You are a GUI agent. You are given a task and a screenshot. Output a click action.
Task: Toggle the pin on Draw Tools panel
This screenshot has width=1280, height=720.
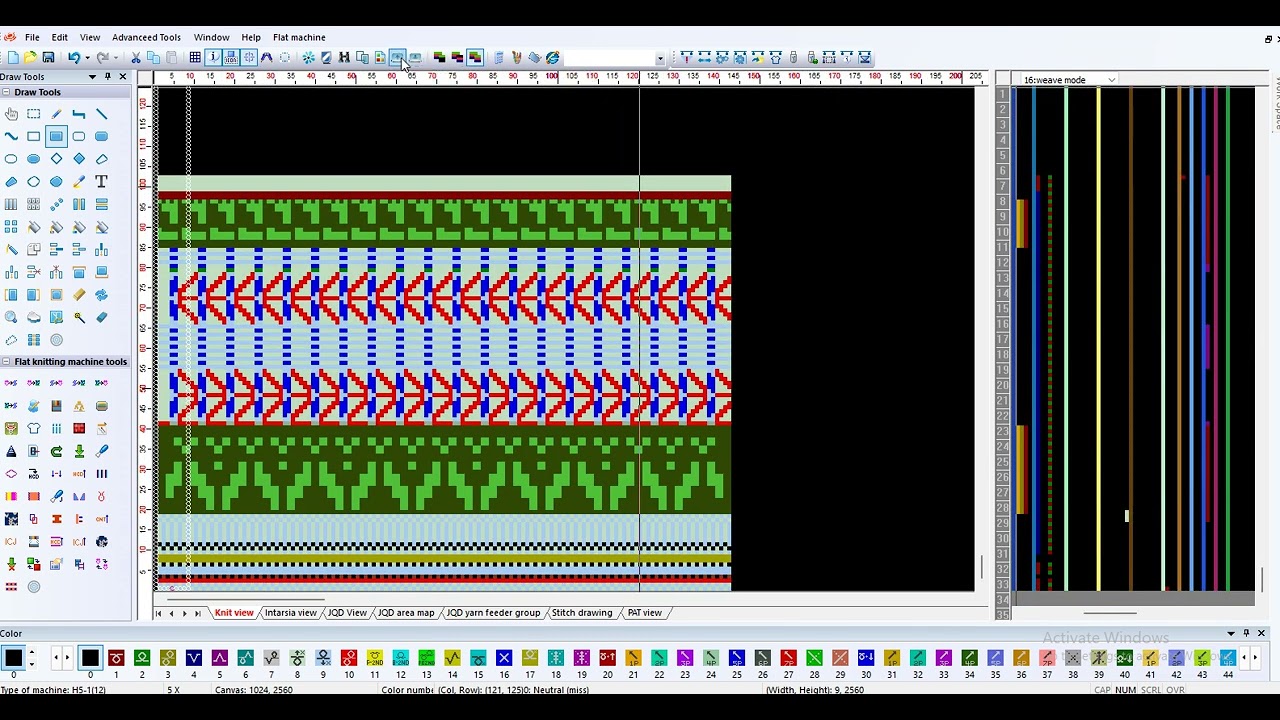[x=108, y=77]
